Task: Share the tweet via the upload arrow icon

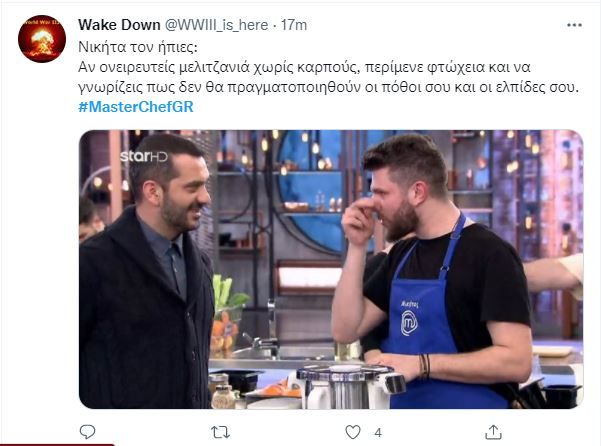Action: point(493,432)
